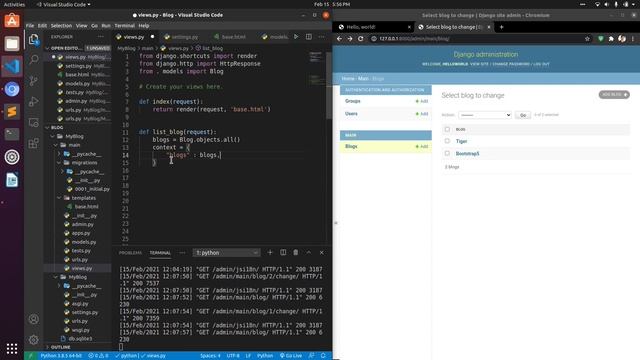Image resolution: width=640 pixels, height=360 pixels.
Task: Open the Accounts icon in VS Code
Action: click(x=34, y=319)
